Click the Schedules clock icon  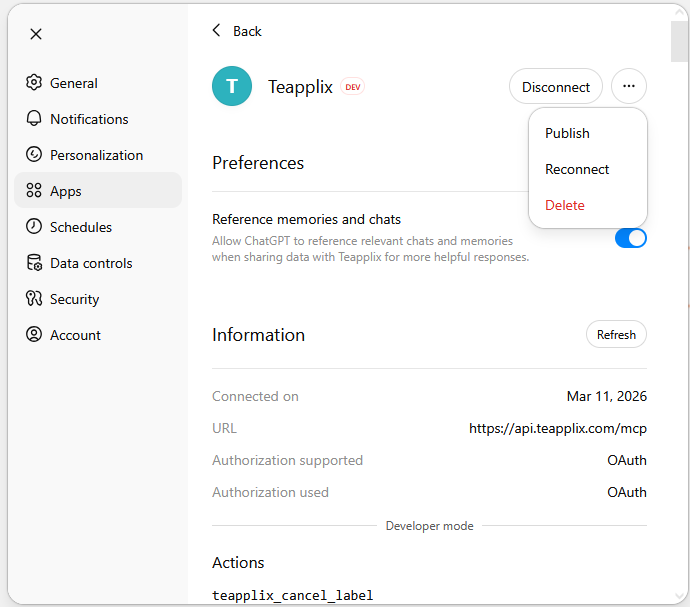[34, 227]
